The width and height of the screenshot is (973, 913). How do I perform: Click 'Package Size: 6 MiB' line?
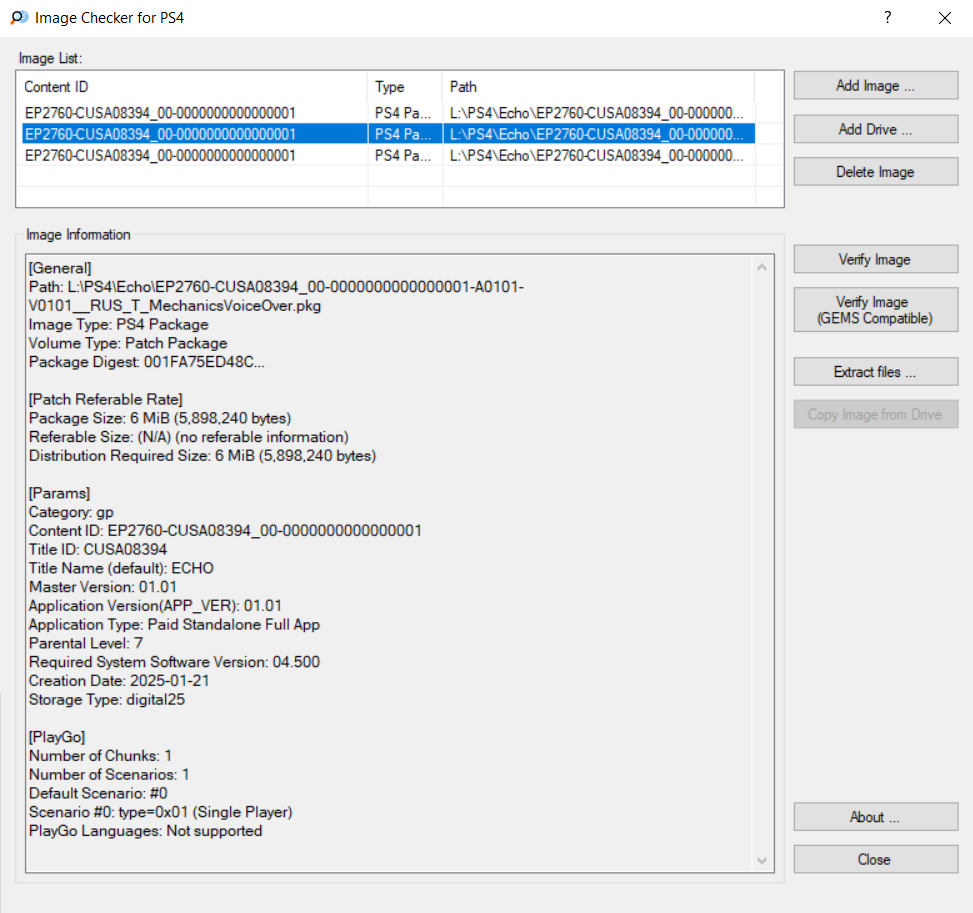point(160,418)
